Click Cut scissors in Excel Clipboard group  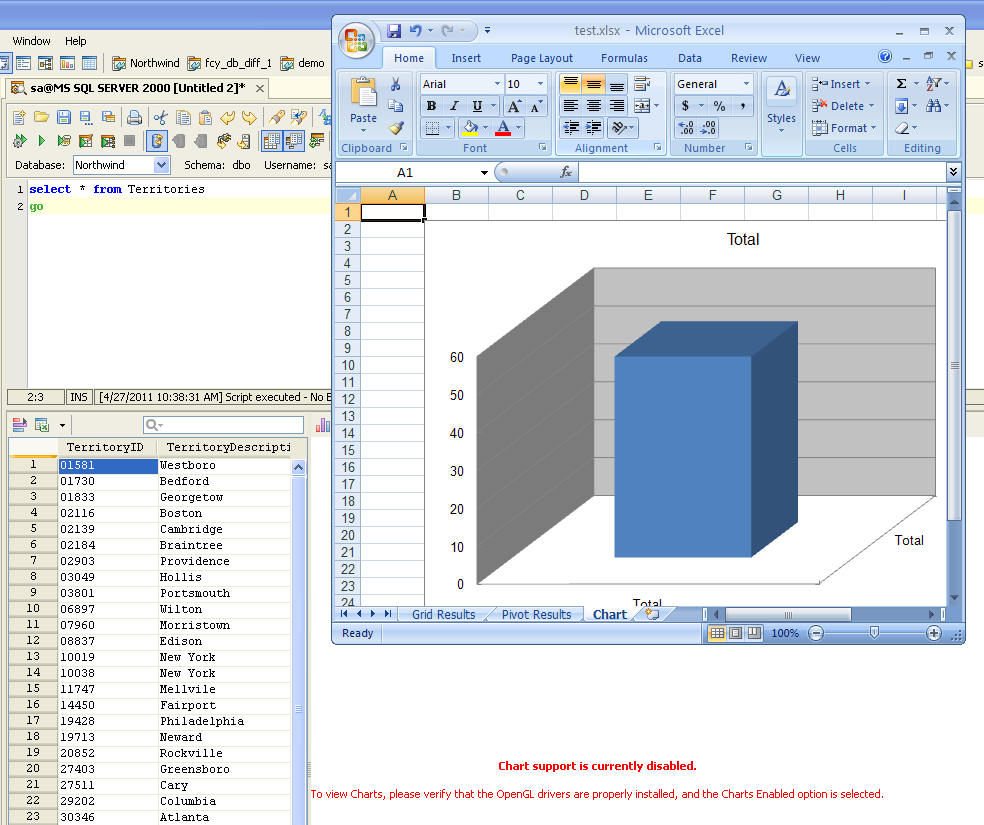pyautogui.click(x=395, y=84)
